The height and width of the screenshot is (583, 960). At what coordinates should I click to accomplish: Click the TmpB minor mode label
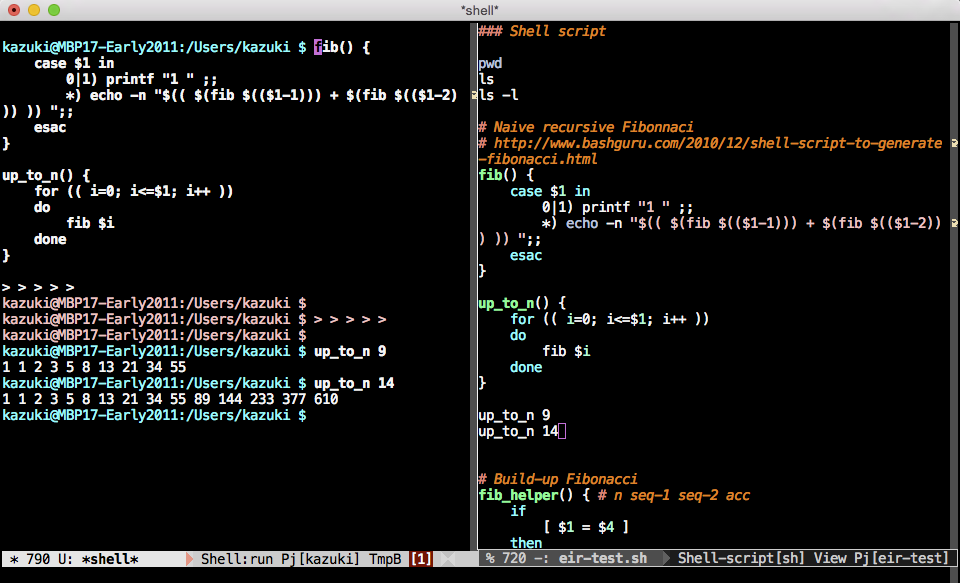coord(385,559)
